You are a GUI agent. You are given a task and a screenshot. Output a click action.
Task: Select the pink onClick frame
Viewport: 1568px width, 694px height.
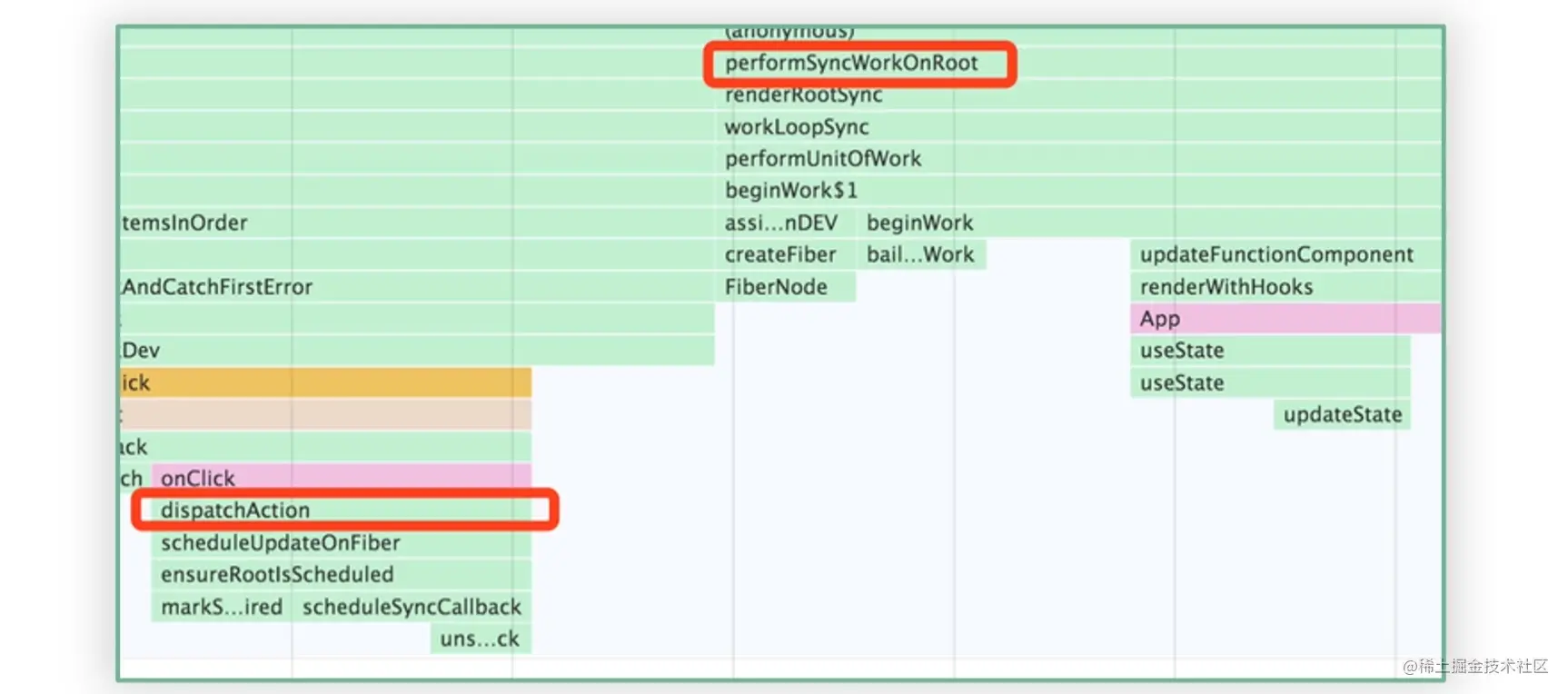[341, 478]
